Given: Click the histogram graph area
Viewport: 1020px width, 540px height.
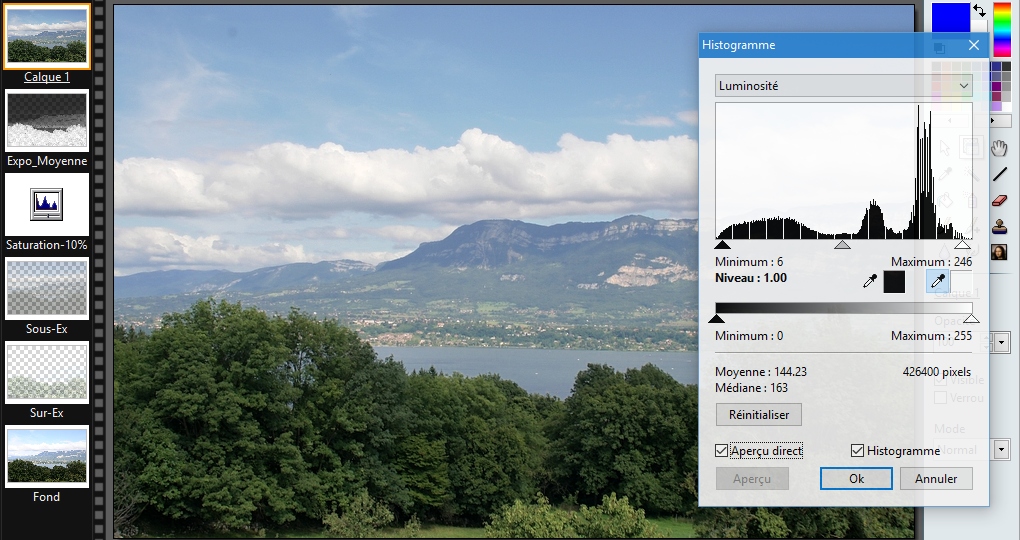Looking at the screenshot, I should tap(844, 171).
